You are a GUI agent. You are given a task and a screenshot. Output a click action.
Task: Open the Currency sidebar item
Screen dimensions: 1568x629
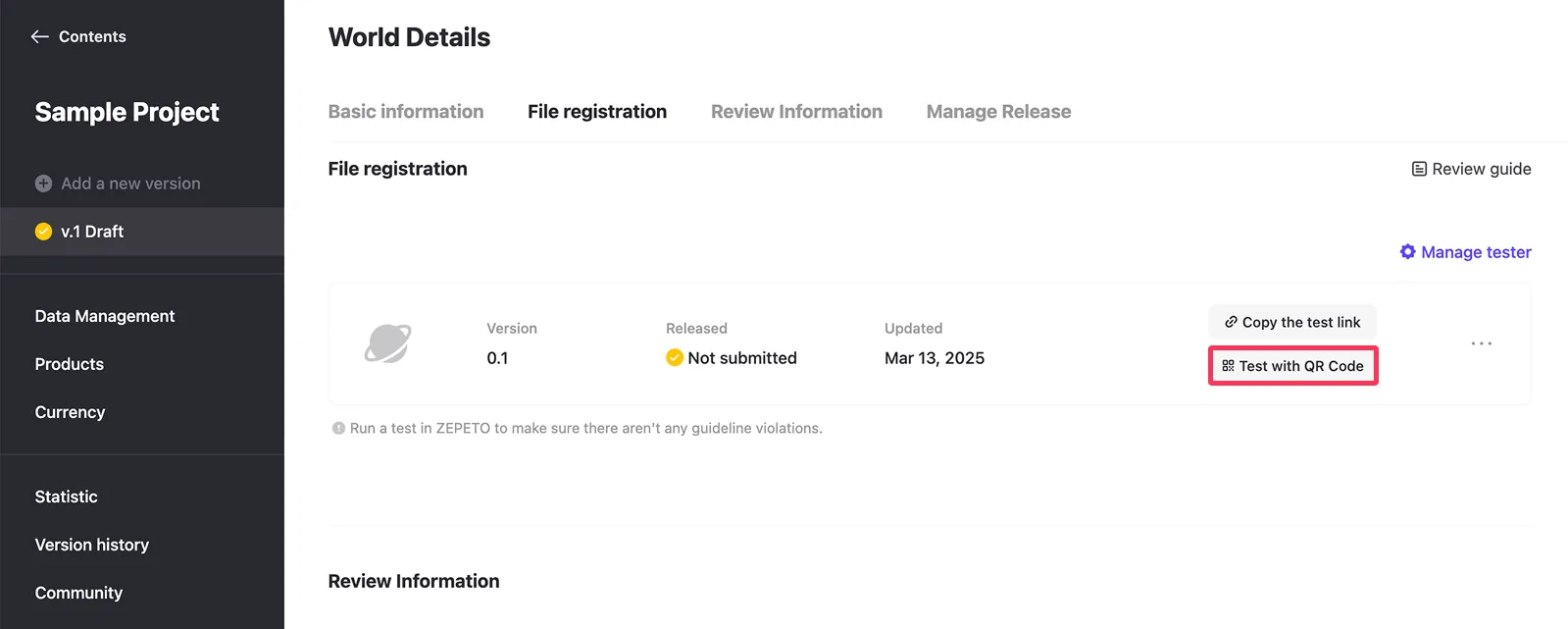pos(70,412)
